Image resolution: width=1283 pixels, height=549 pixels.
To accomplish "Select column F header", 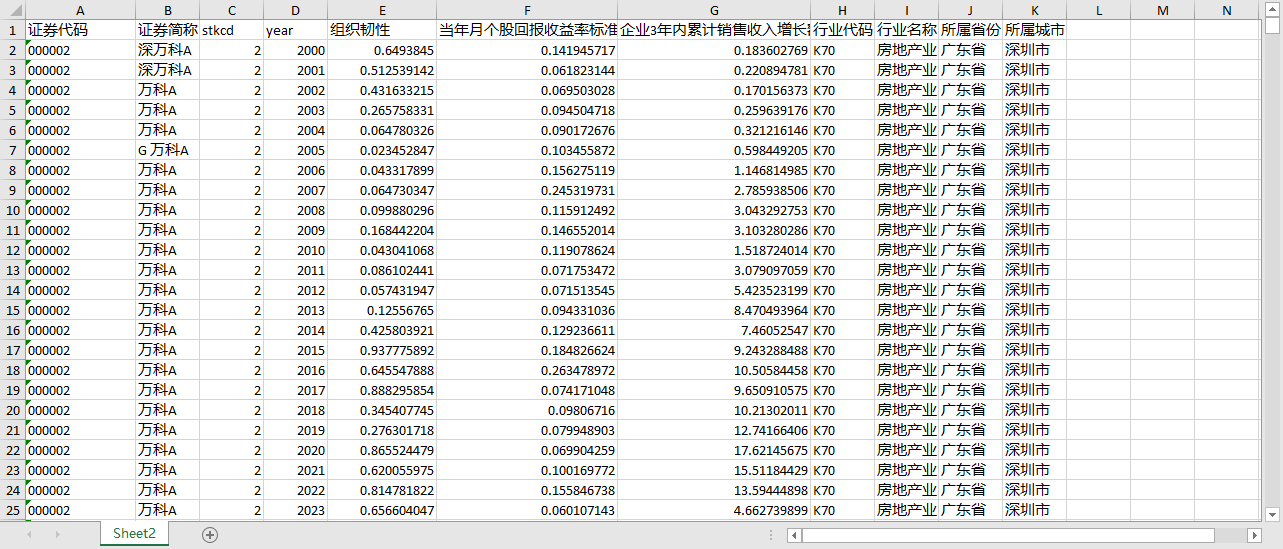I will pos(527,10).
